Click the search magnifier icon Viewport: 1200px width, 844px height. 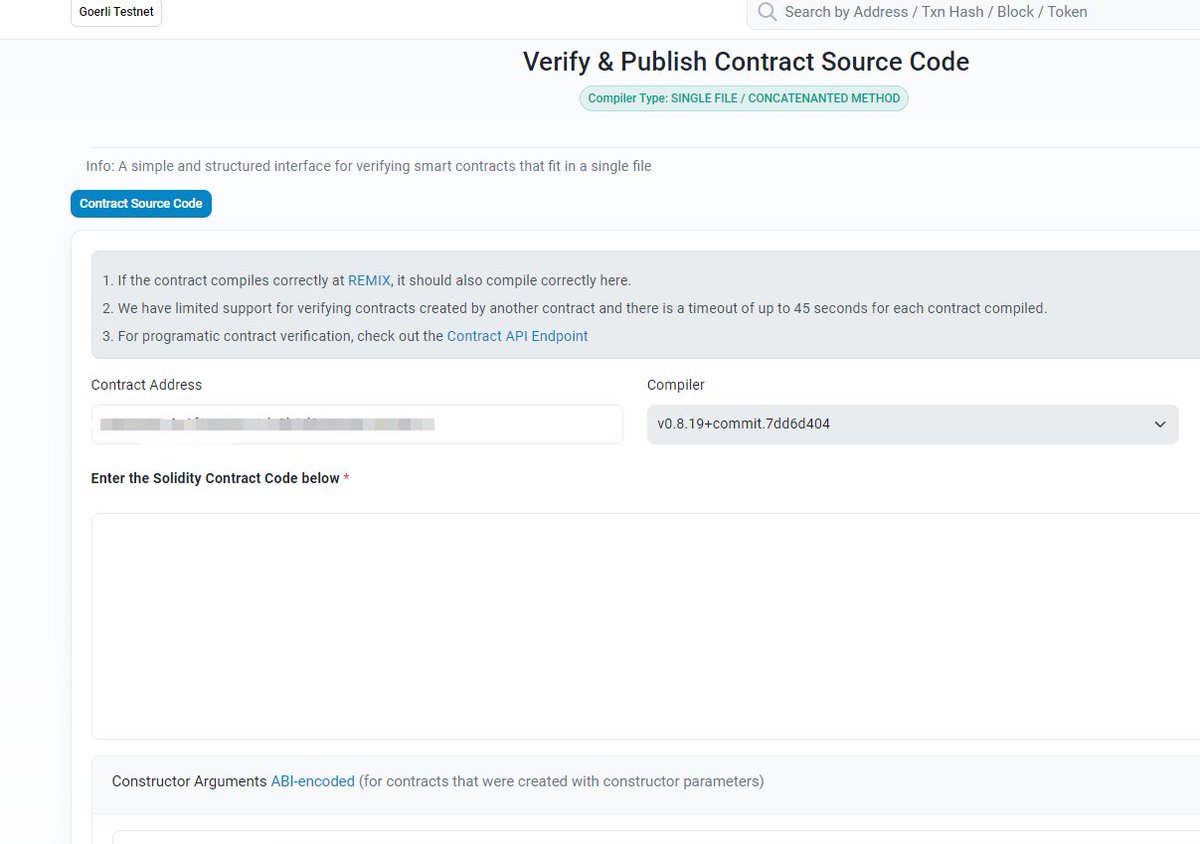click(x=767, y=12)
